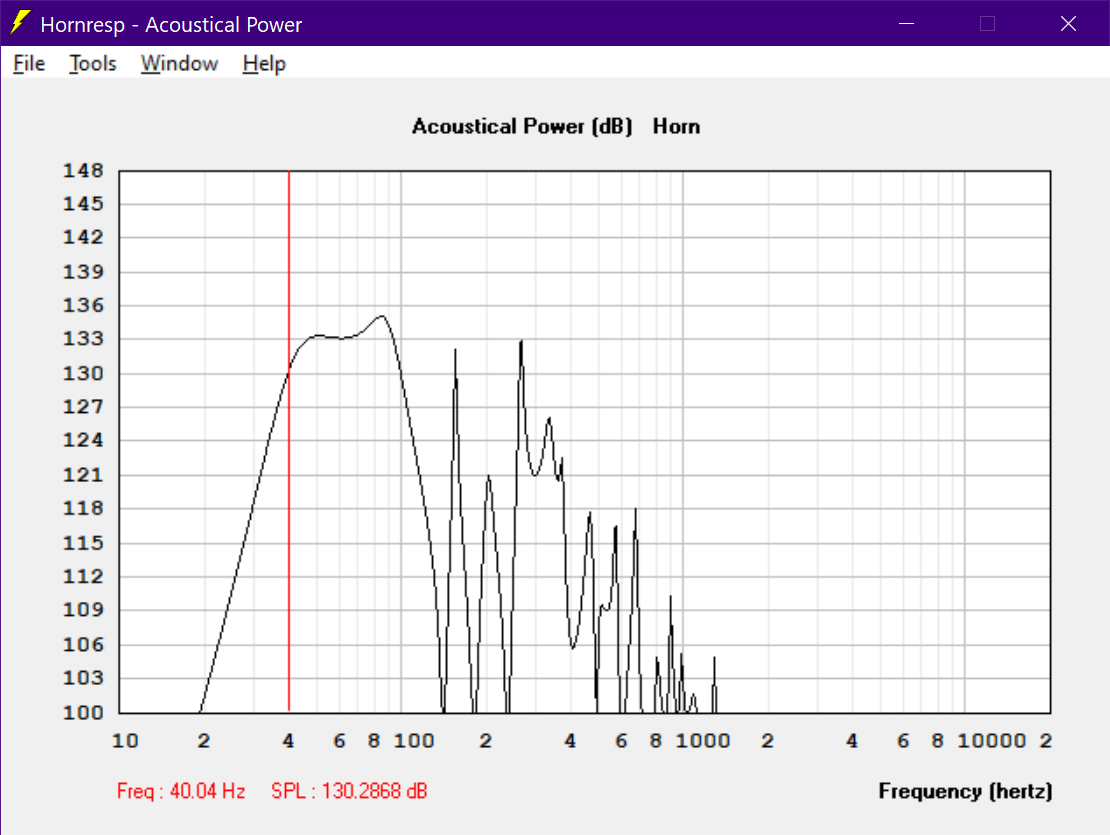Click the Frequency (hertz) axis label

click(x=965, y=791)
